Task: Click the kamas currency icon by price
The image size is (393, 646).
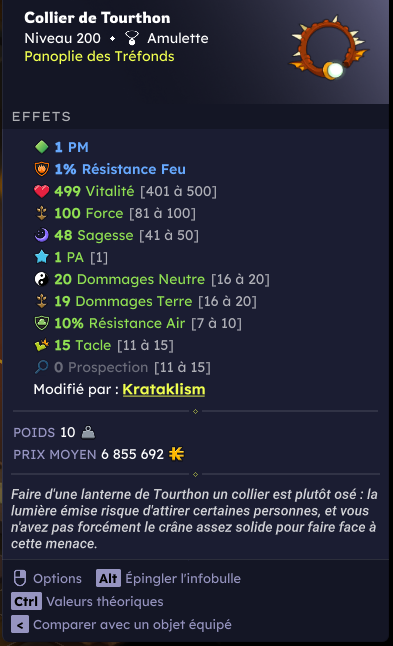Action: click(x=176, y=454)
